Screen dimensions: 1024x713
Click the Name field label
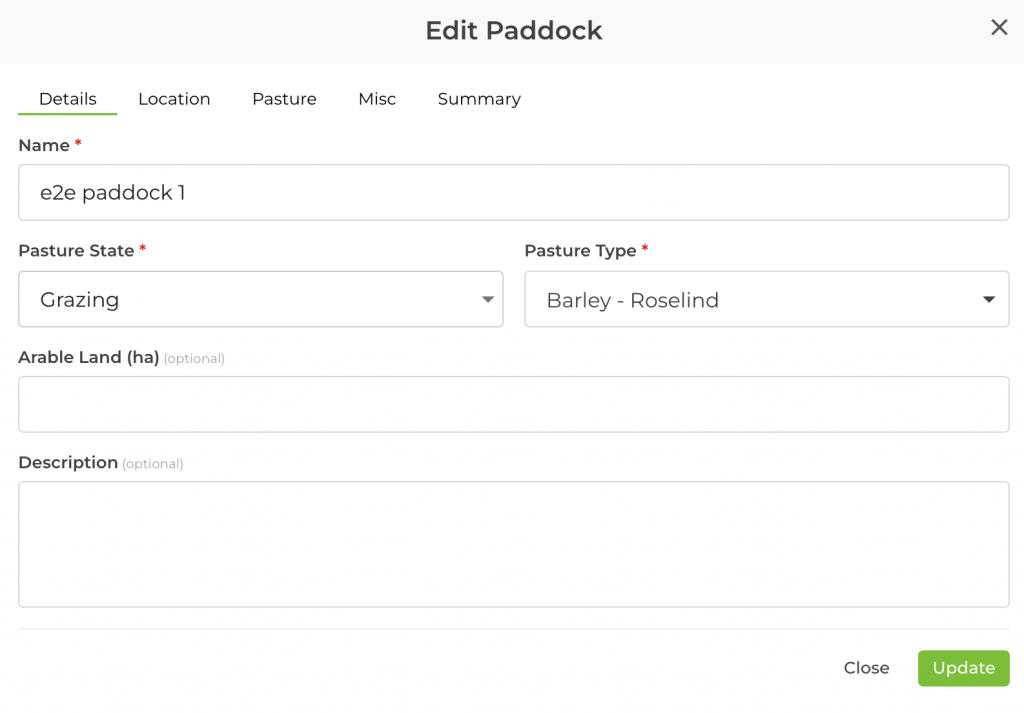point(44,146)
